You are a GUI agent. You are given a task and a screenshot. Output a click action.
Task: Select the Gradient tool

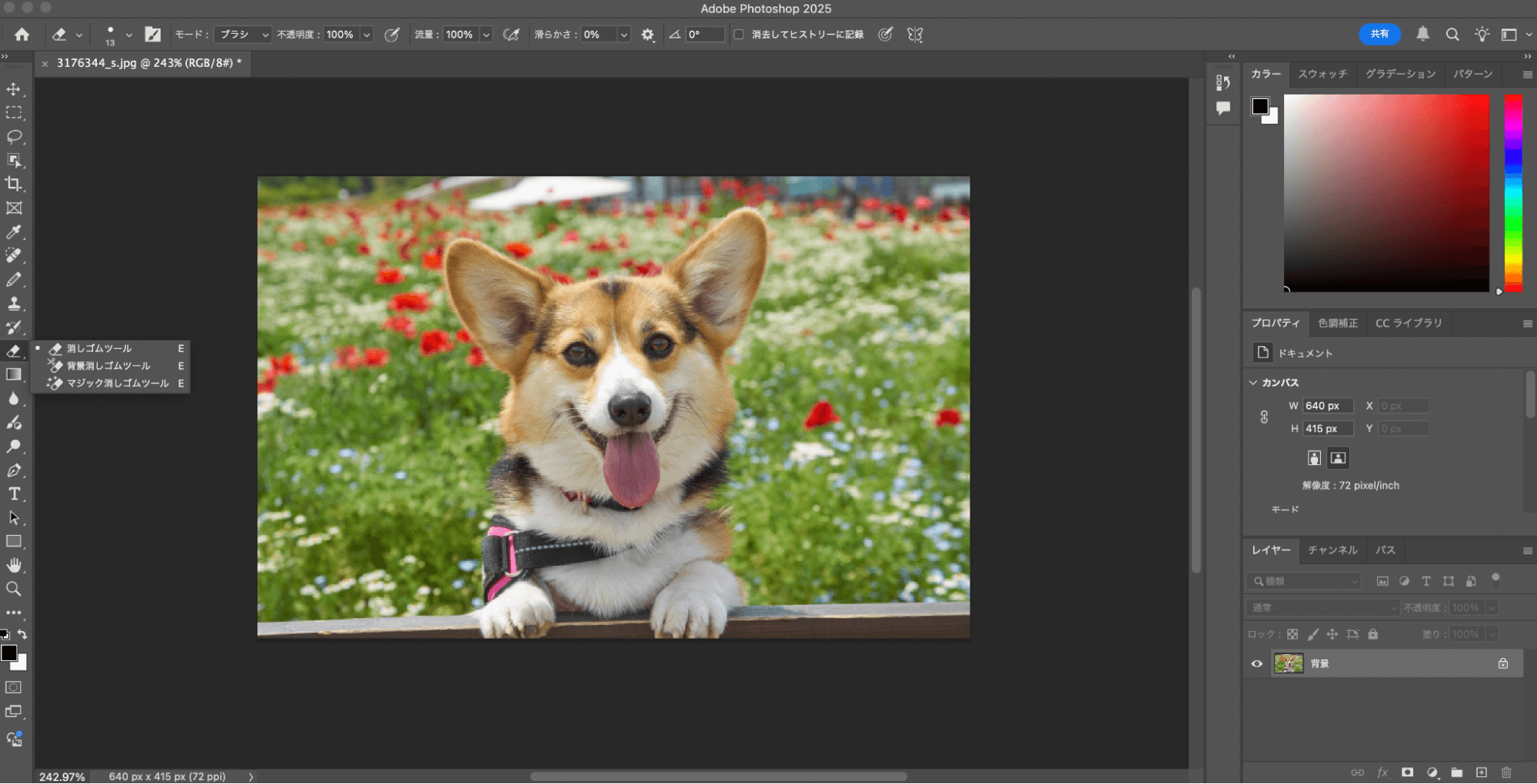click(x=14, y=375)
